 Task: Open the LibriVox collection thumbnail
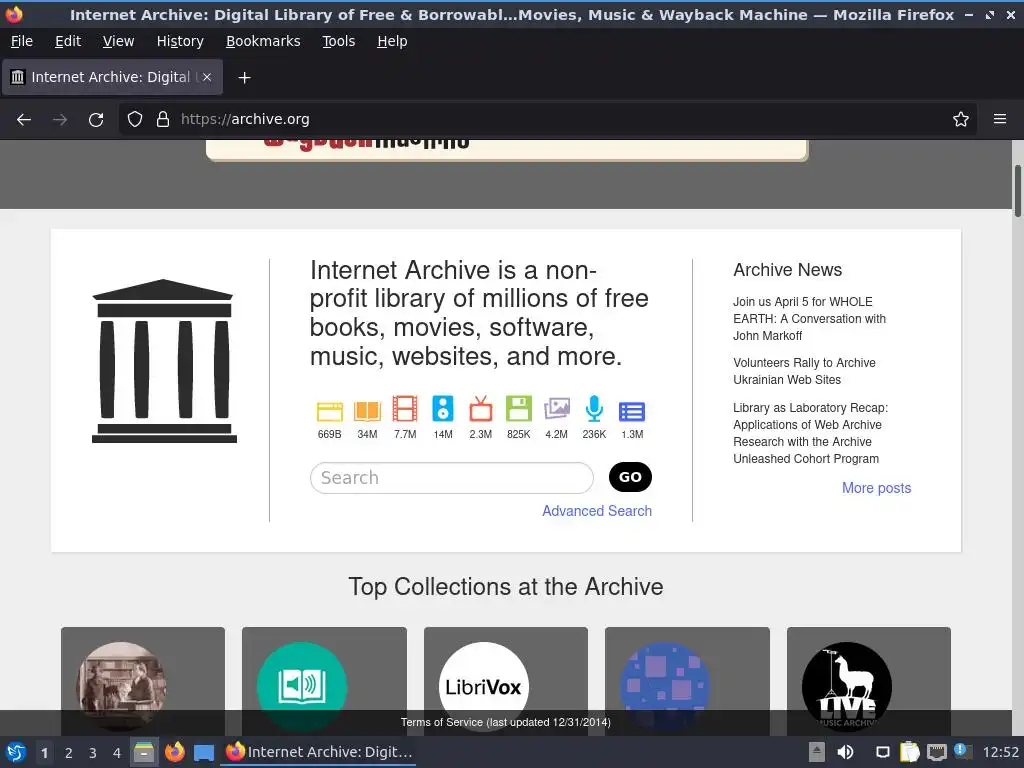point(483,686)
